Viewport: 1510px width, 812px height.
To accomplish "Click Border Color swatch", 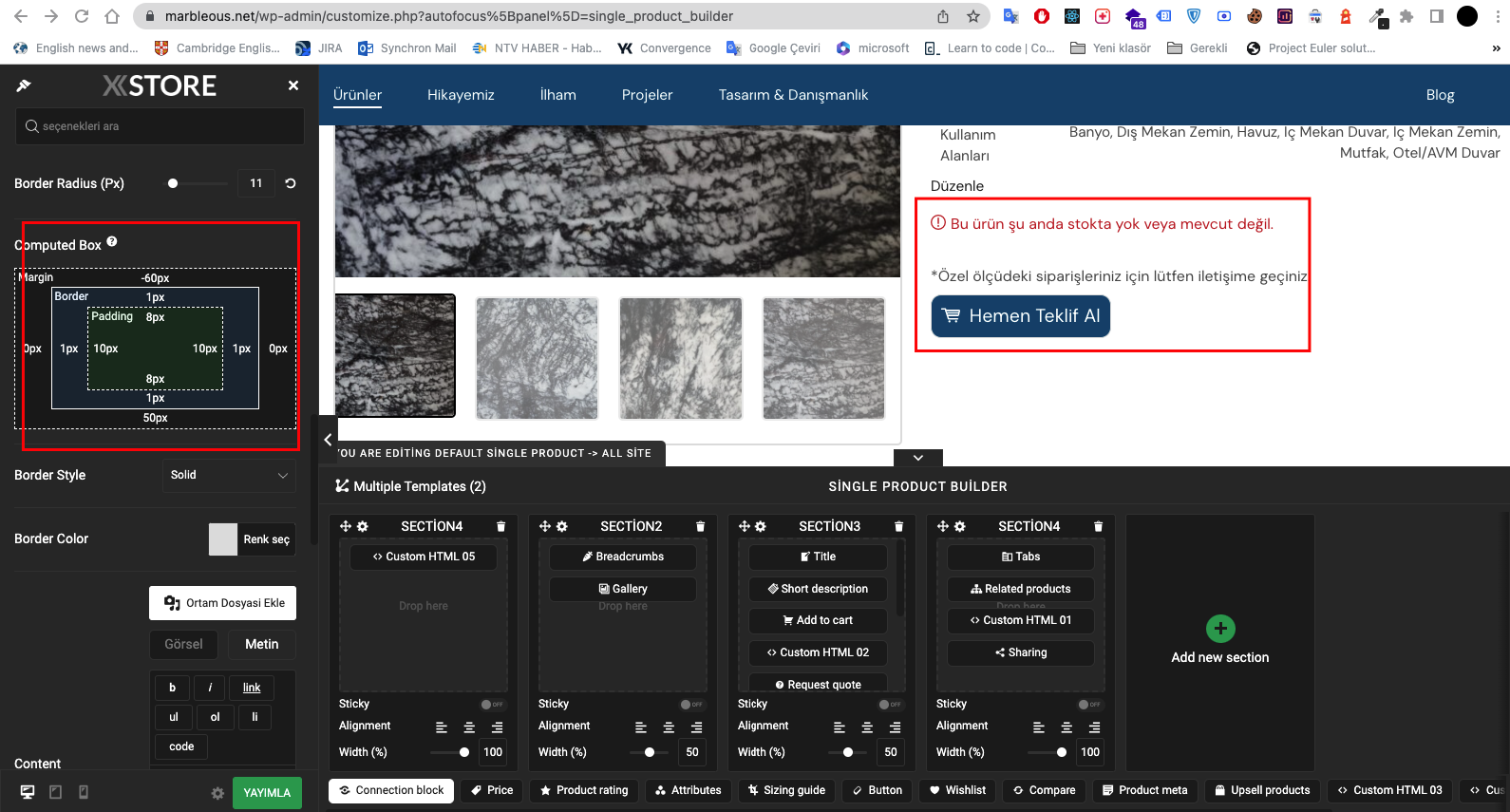I will (223, 539).
